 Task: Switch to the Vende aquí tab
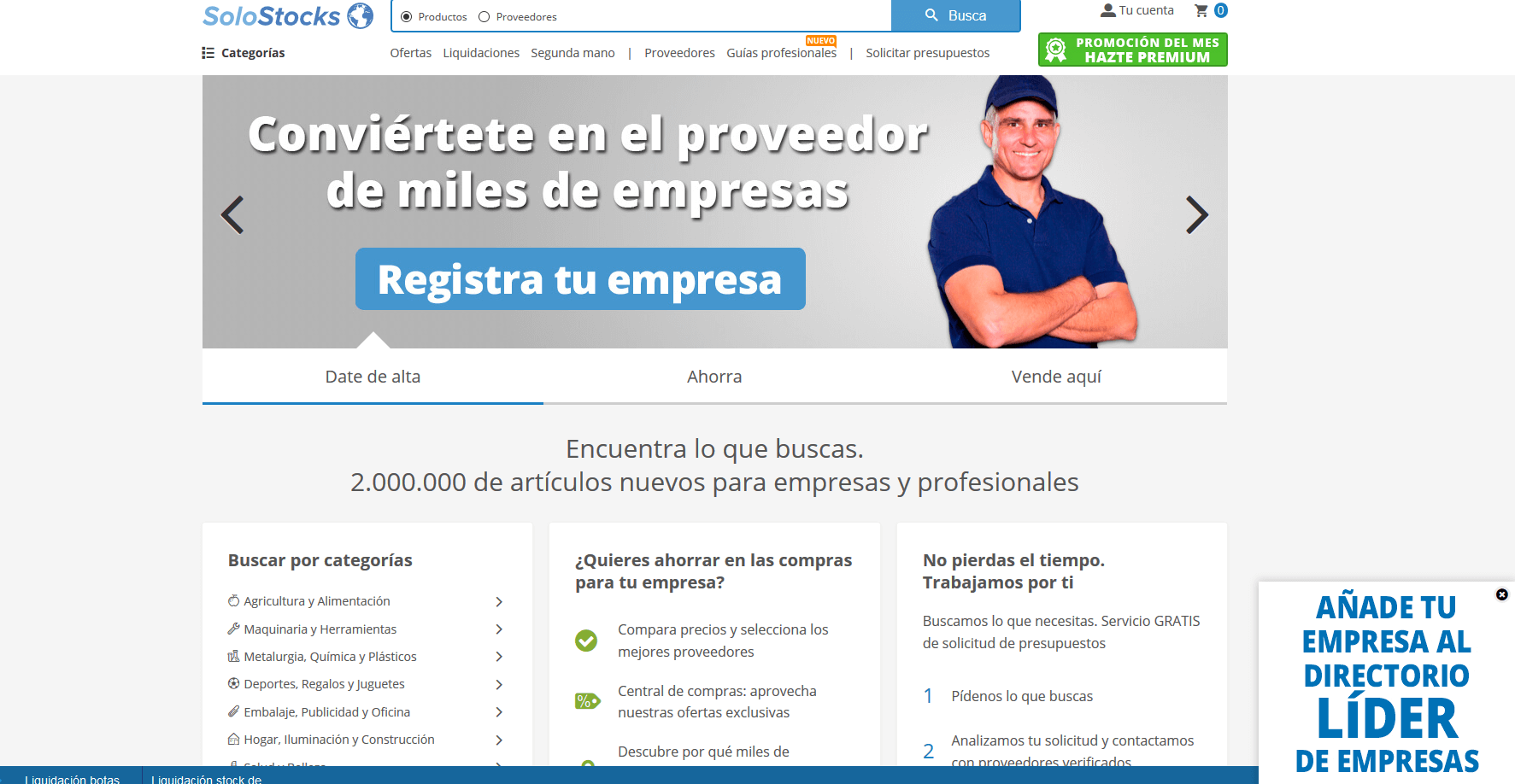tap(1056, 377)
